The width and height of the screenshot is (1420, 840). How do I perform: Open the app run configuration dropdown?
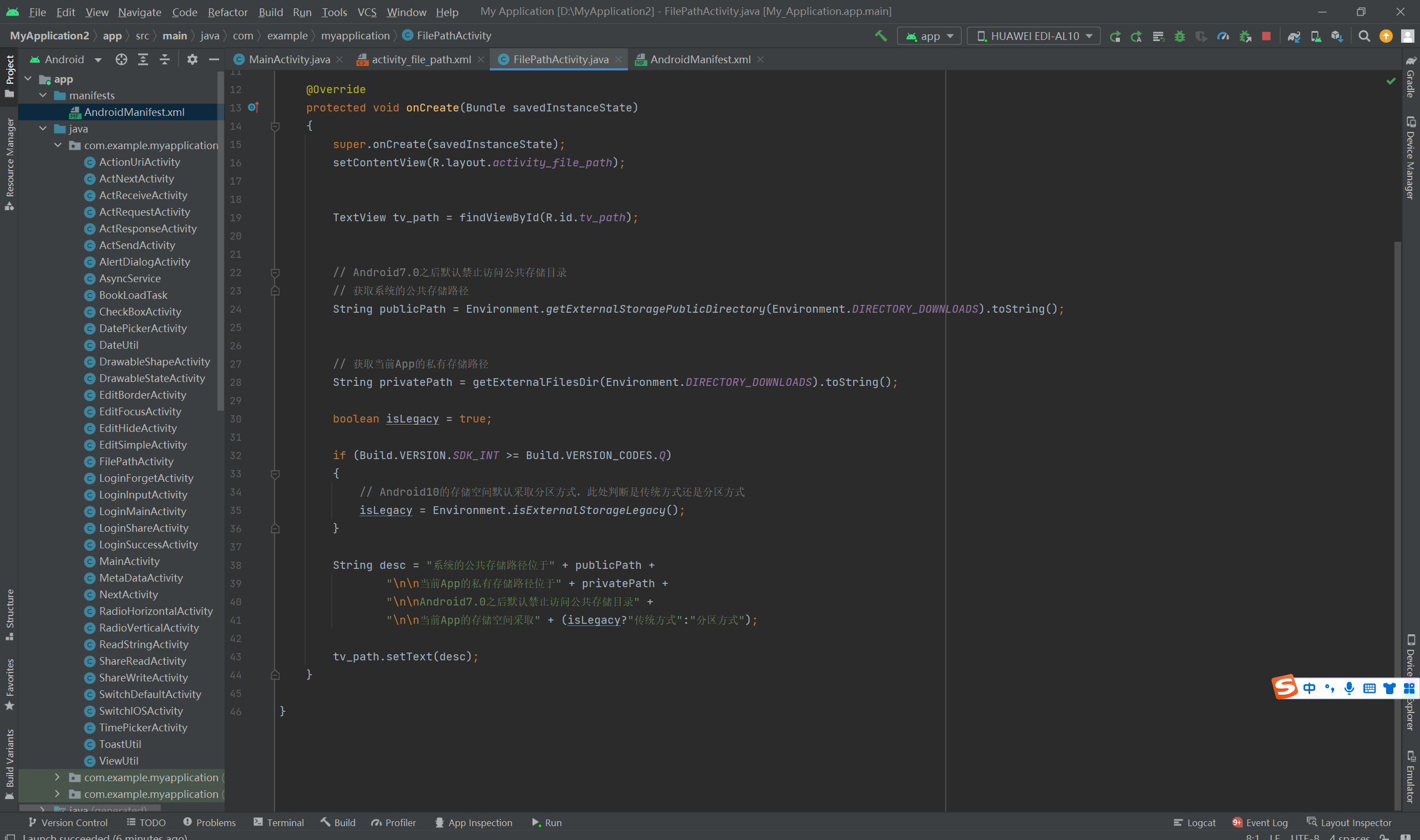pyautogui.click(x=929, y=36)
